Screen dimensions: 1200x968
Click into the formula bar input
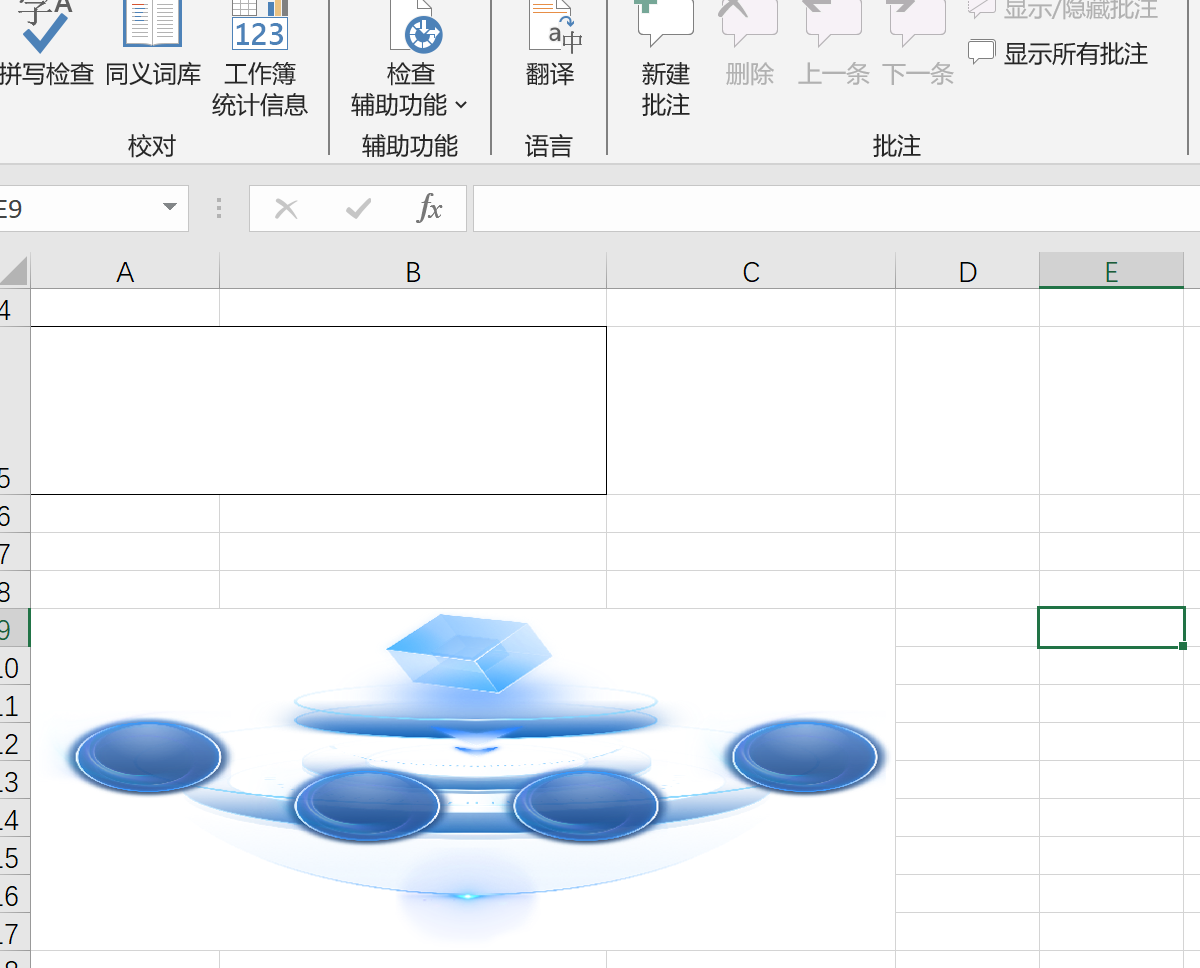830,208
